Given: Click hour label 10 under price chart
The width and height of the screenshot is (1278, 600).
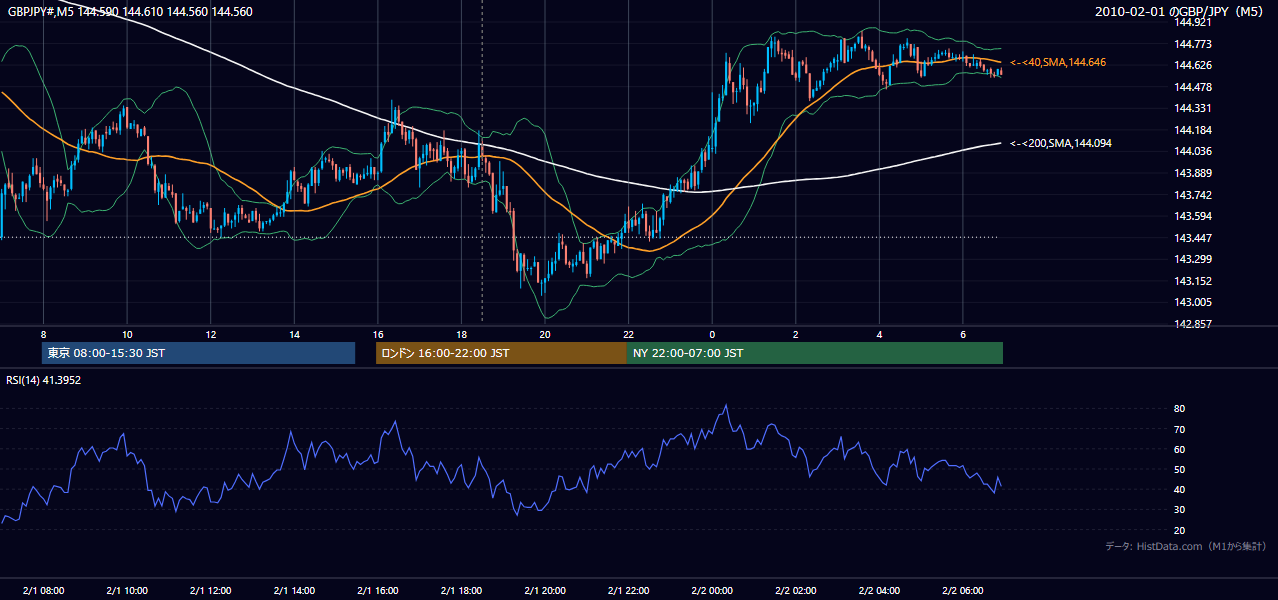Looking at the screenshot, I should click(127, 334).
